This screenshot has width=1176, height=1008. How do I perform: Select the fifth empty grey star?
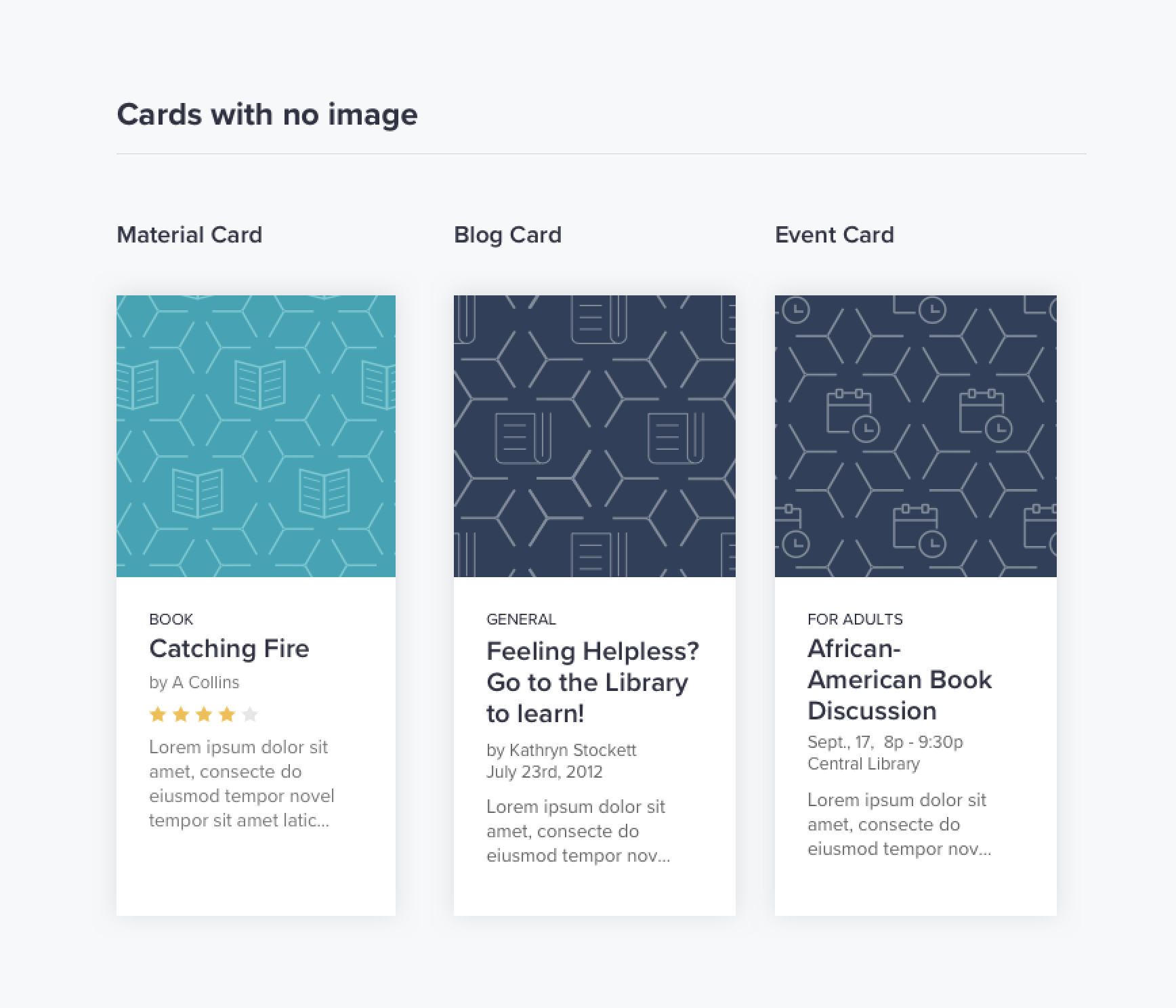250,714
